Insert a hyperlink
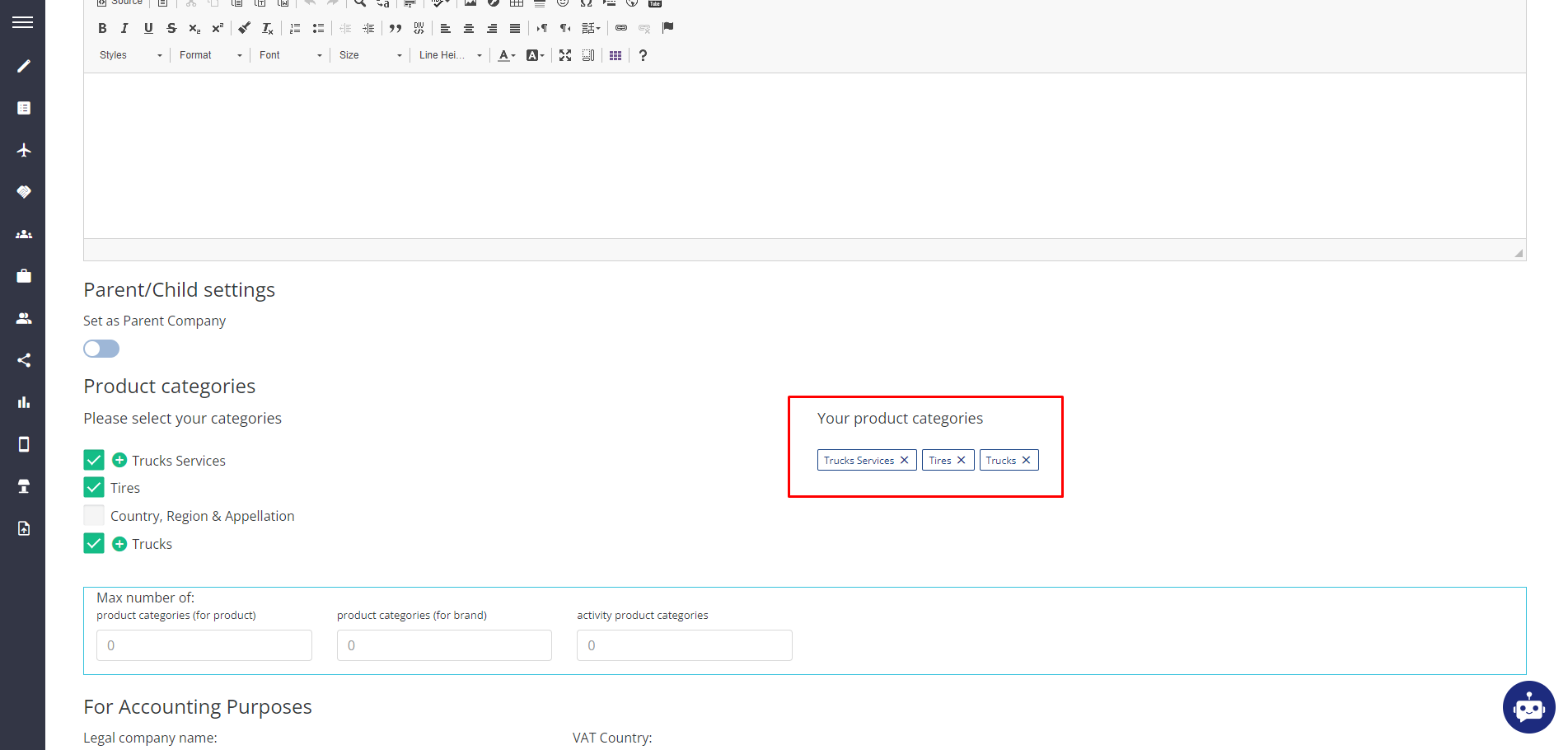 click(621, 28)
